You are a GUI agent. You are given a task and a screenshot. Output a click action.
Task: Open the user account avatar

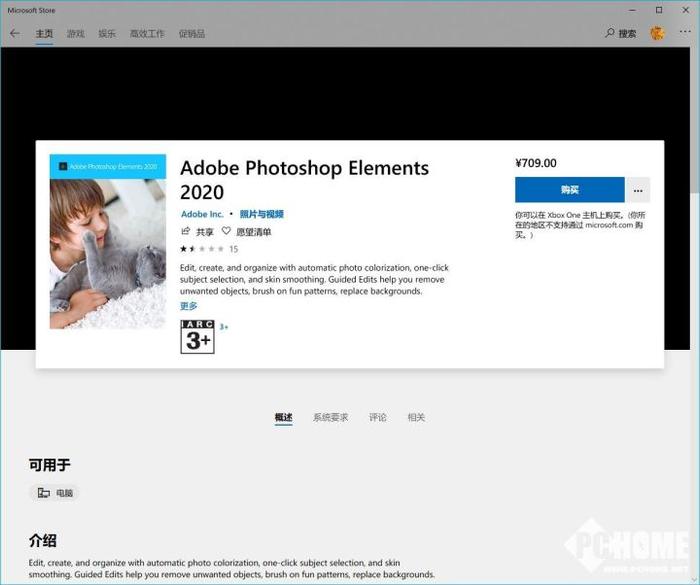(657, 33)
